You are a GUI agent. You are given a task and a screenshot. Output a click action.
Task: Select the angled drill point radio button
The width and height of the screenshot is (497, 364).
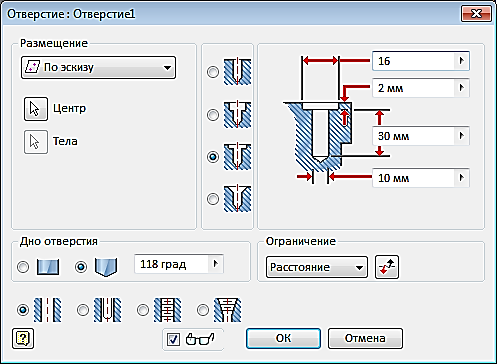pos(81,267)
